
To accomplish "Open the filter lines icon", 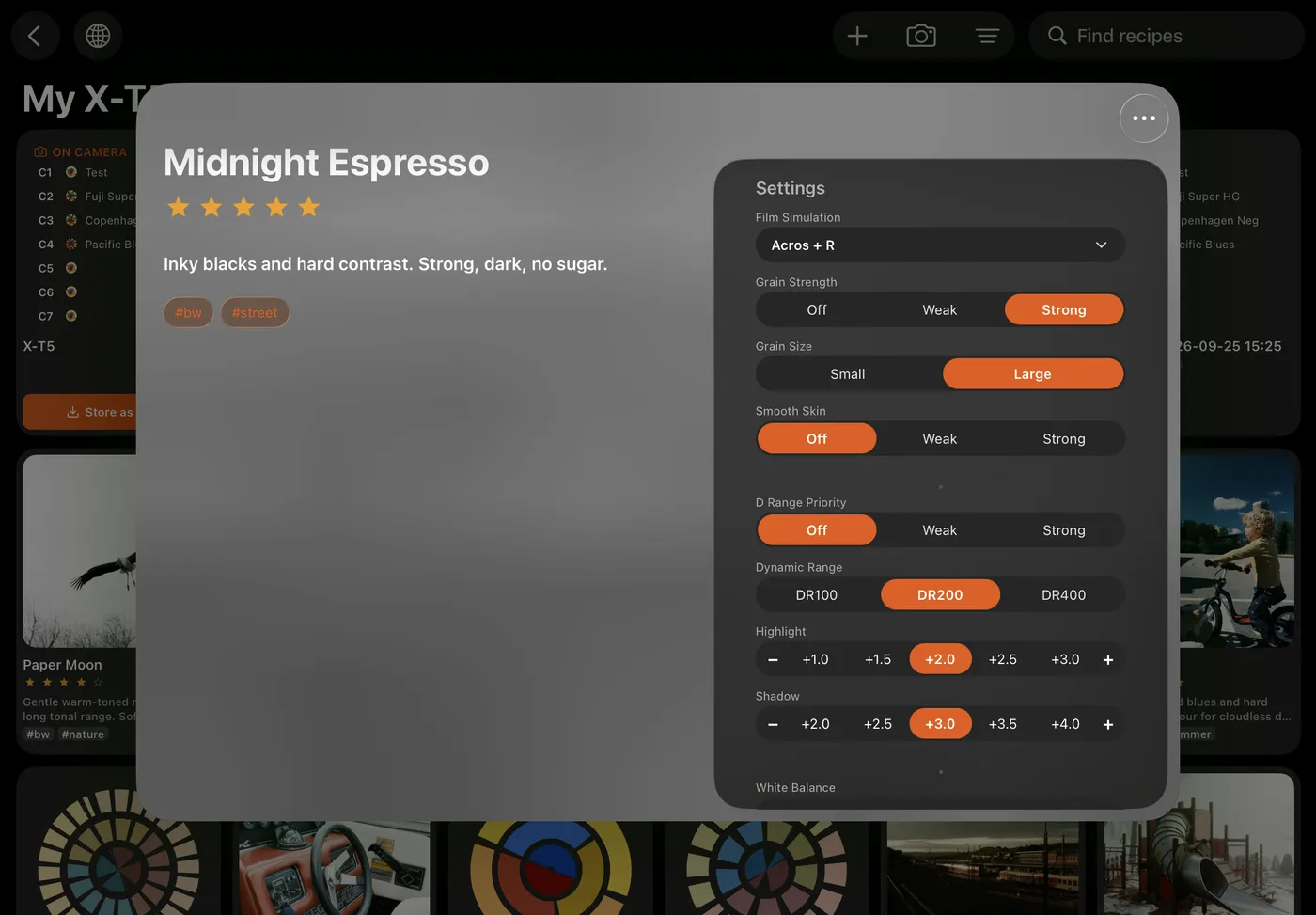I will (x=987, y=36).
